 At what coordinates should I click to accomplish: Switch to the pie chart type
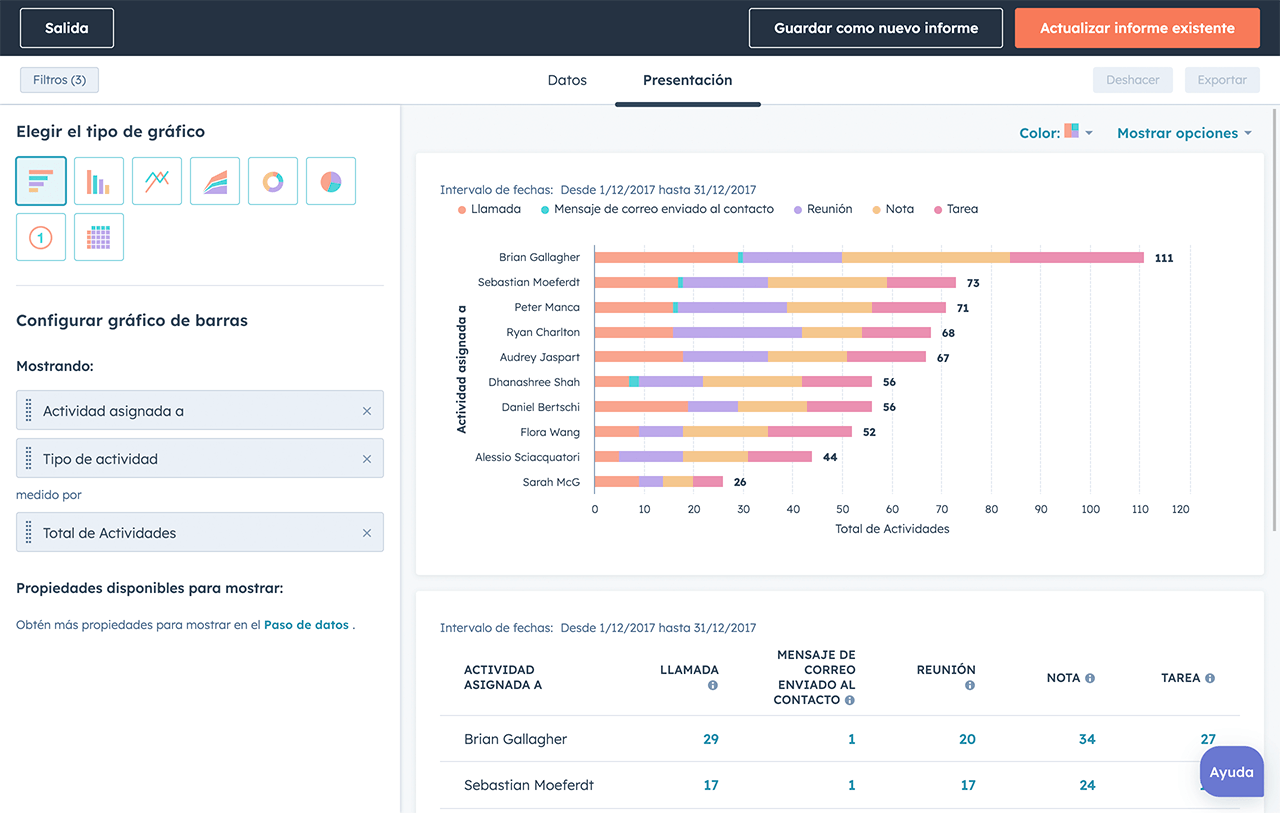(x=331, y=181)
